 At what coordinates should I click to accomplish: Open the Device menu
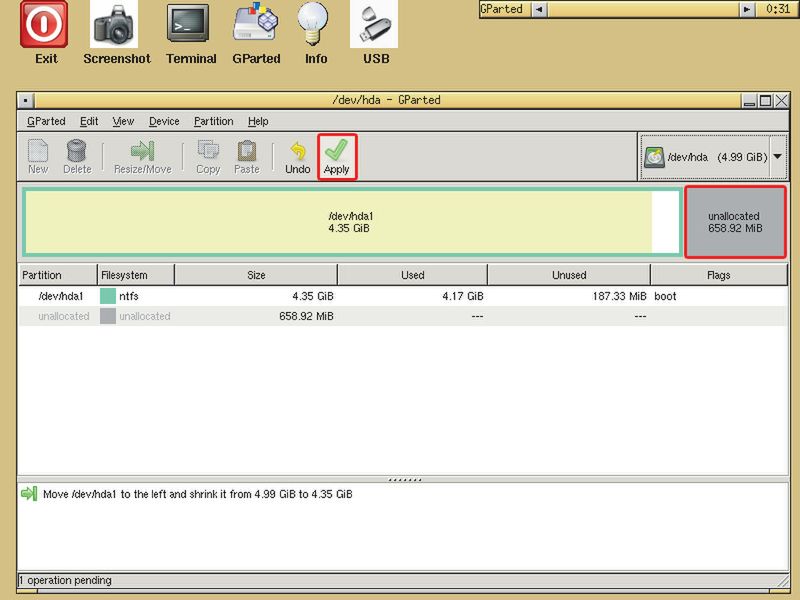pyautogui.click(x=164, y=121)
